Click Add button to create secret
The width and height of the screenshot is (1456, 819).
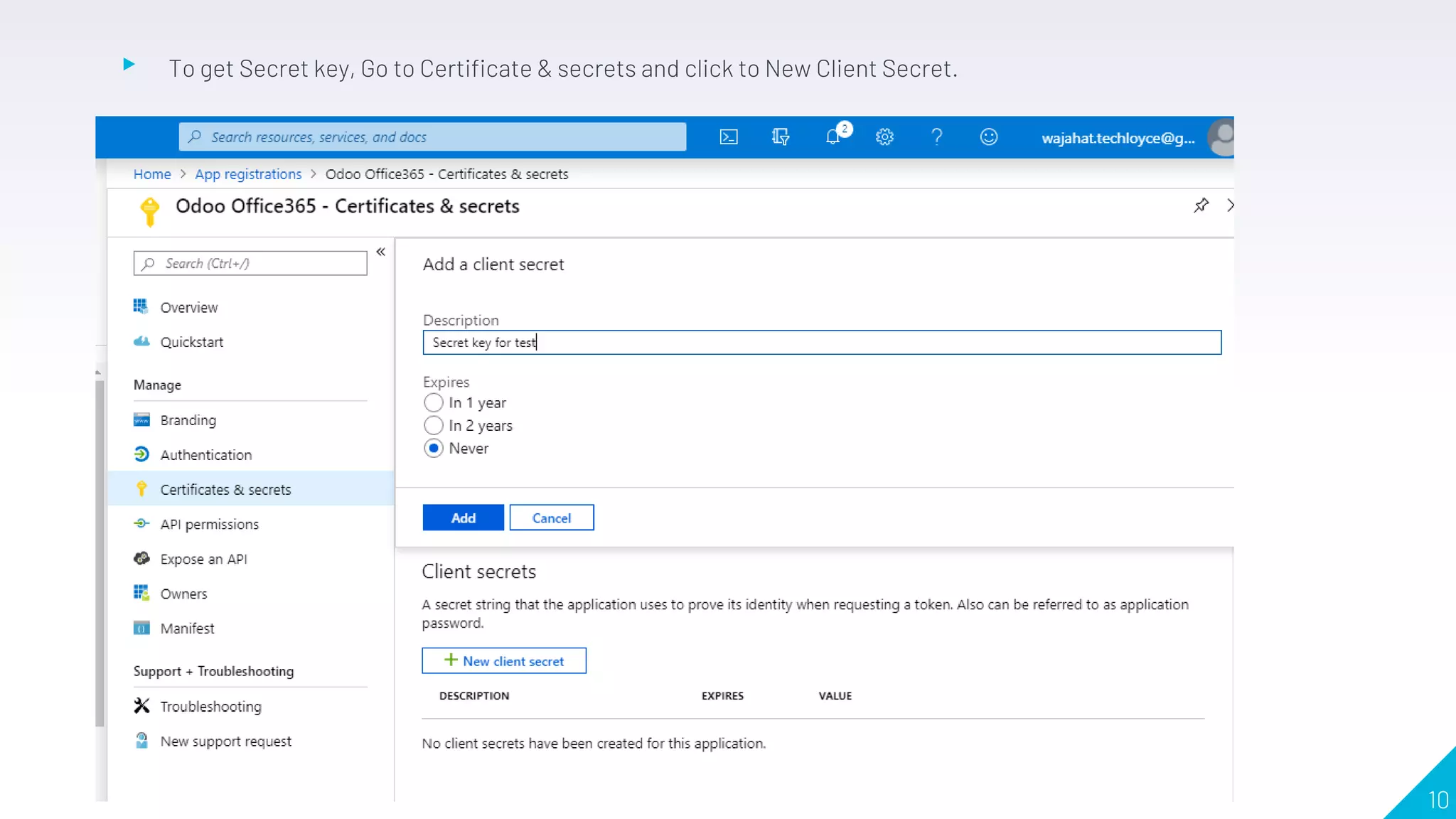pos(463,518)
